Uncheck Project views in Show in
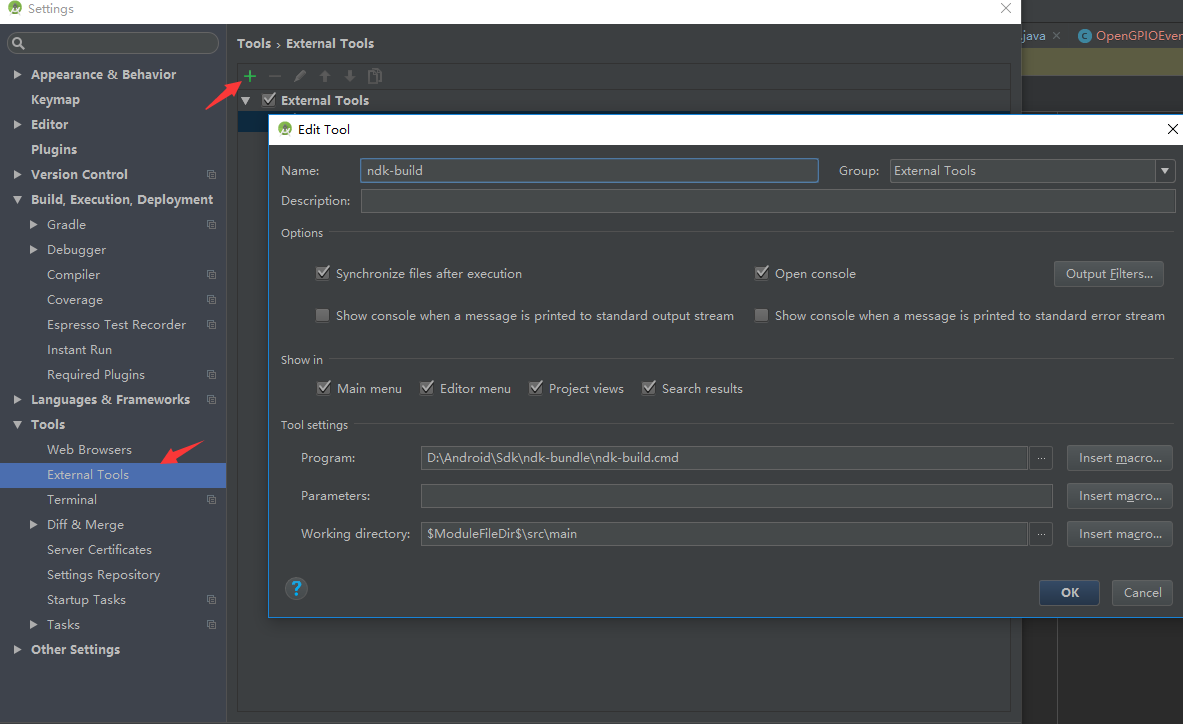 pyautogui.click(x=536, y=388)
